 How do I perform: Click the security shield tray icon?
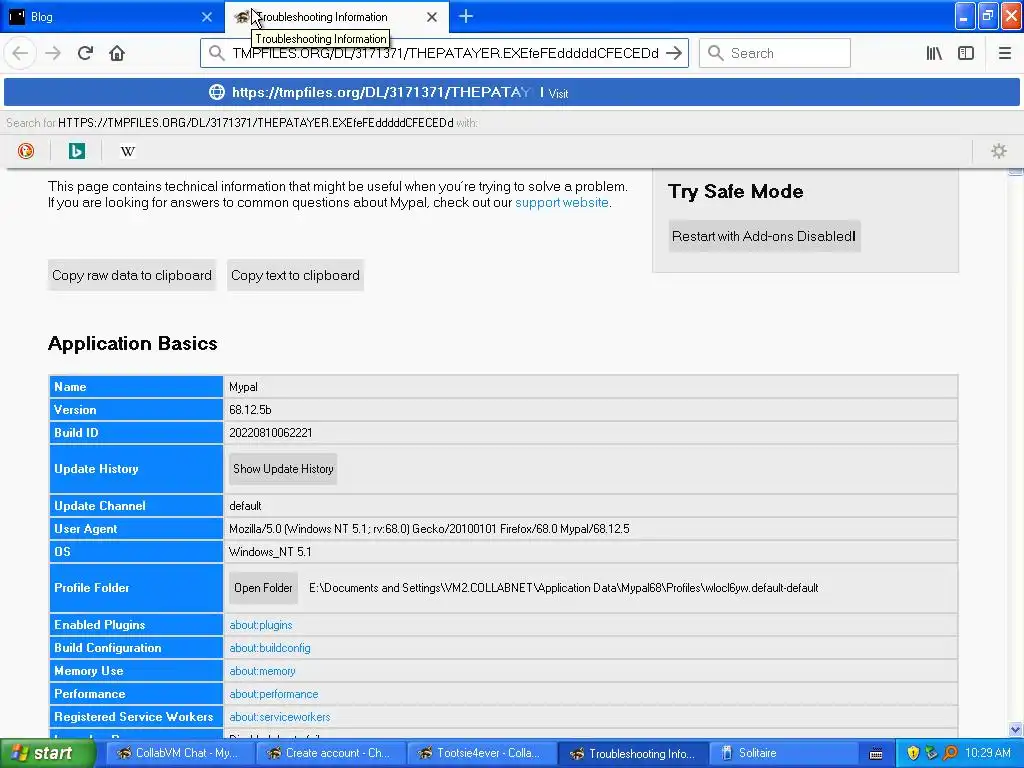(913, 753)
